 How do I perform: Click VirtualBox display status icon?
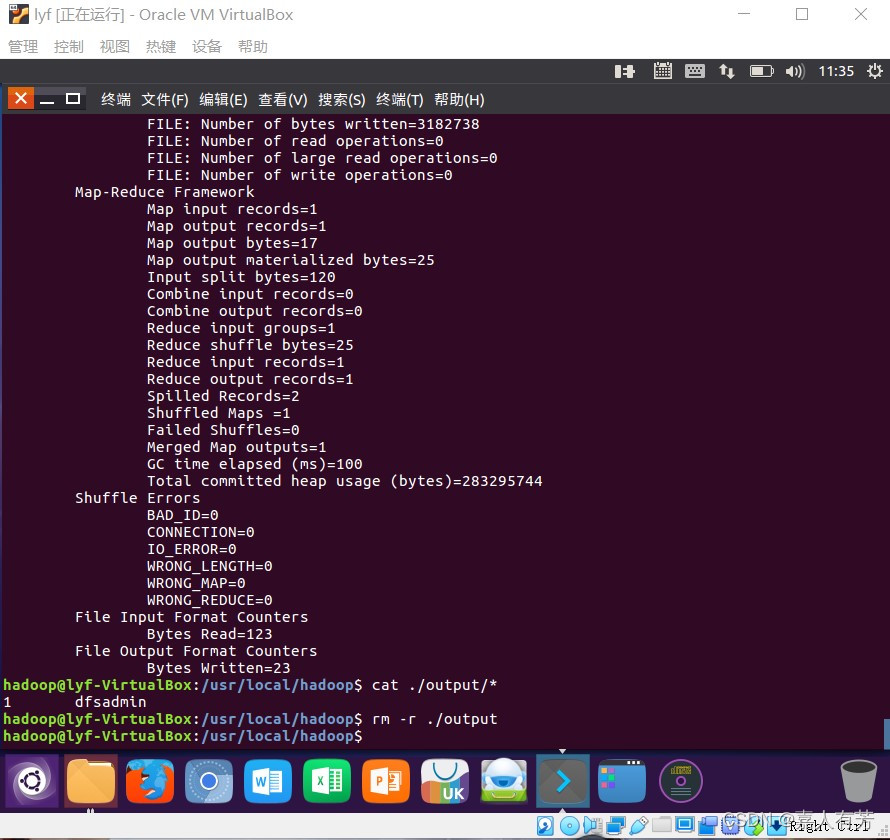pyautogui.click(x=685, y=823)
